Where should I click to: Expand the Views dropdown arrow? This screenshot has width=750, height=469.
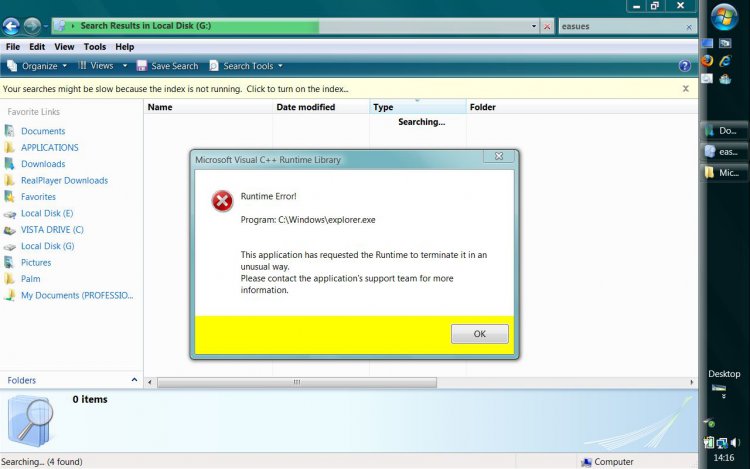123,66
